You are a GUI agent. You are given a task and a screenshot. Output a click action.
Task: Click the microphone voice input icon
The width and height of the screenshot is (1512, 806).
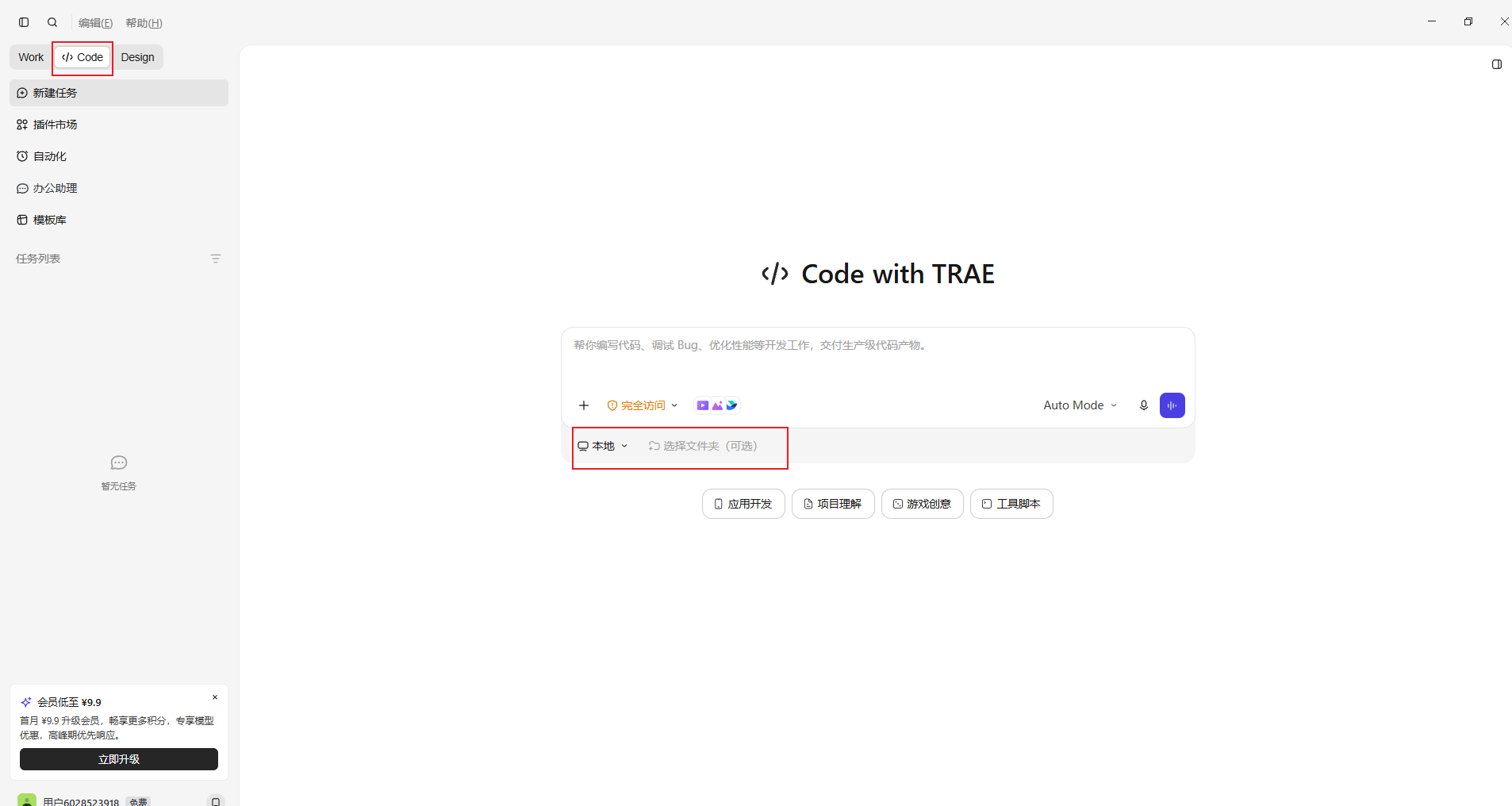click(x=1144, y=405)
